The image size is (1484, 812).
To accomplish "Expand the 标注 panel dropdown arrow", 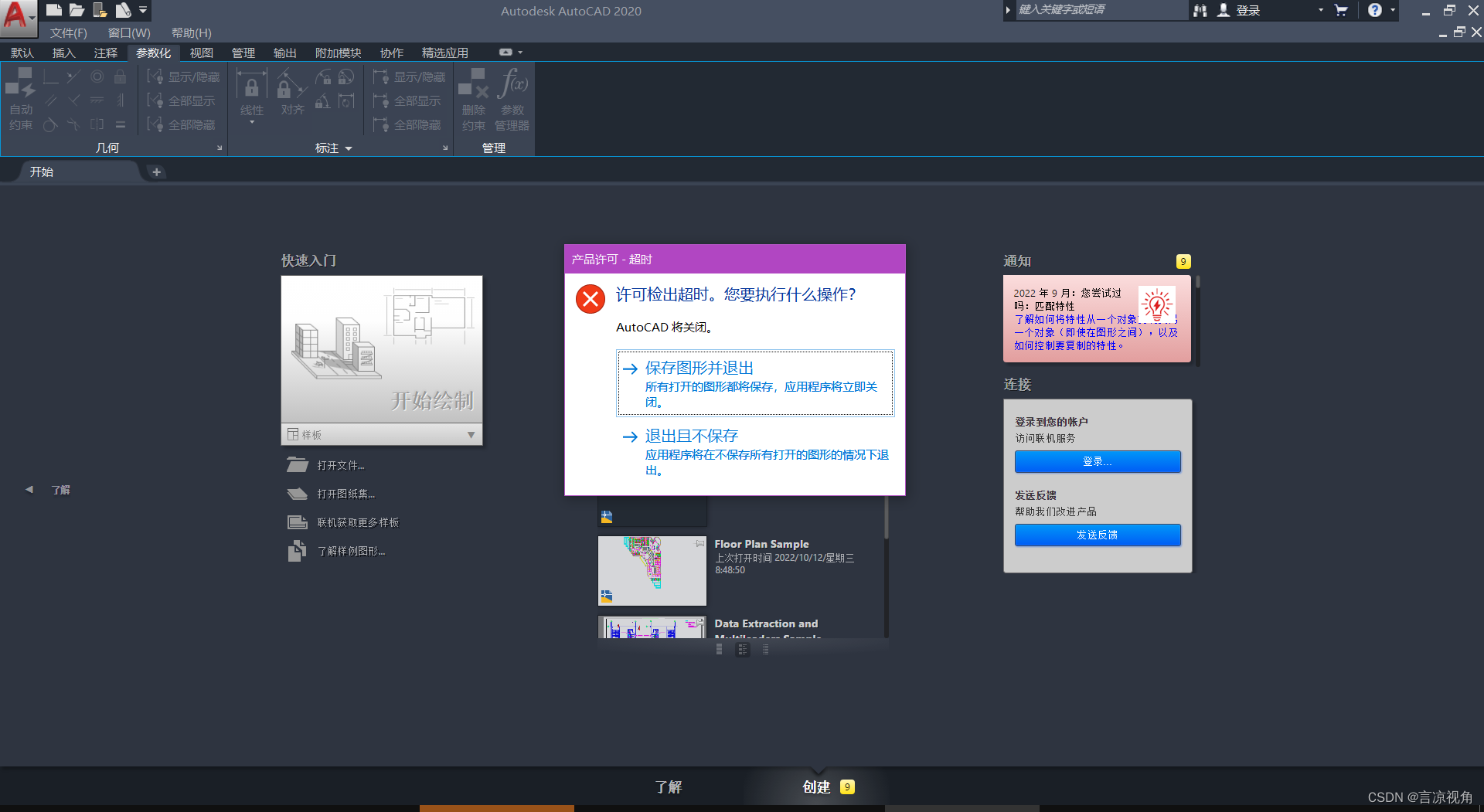I will (x=349, y=148).
